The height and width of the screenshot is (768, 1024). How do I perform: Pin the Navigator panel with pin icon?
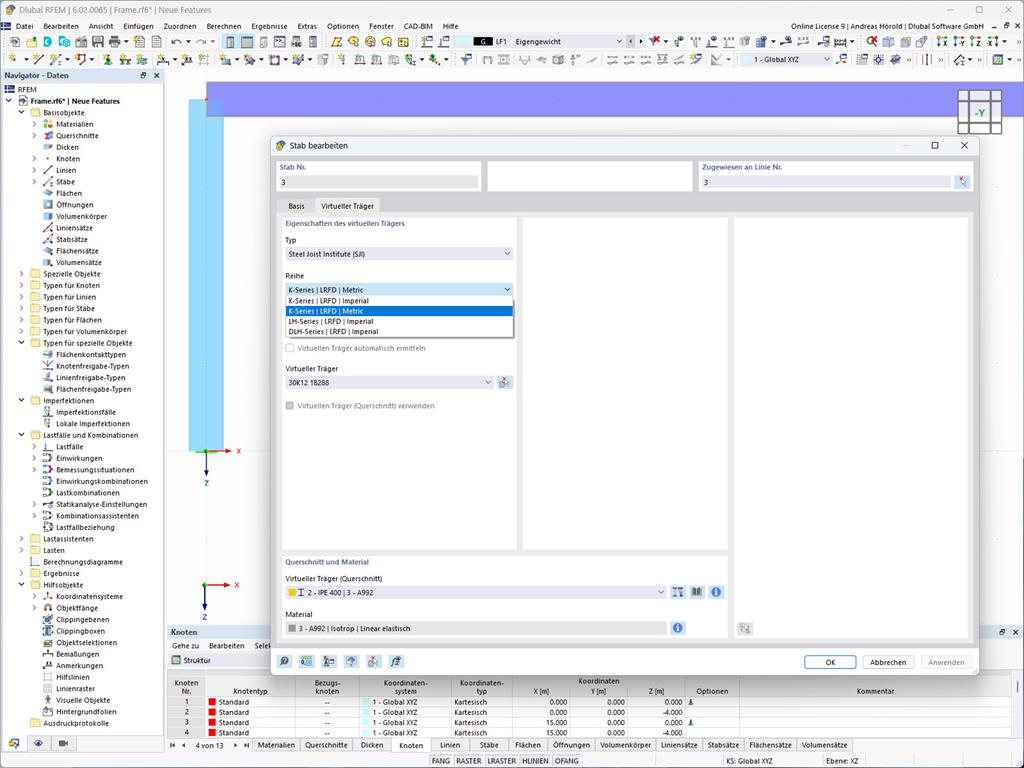coord(143,76)
